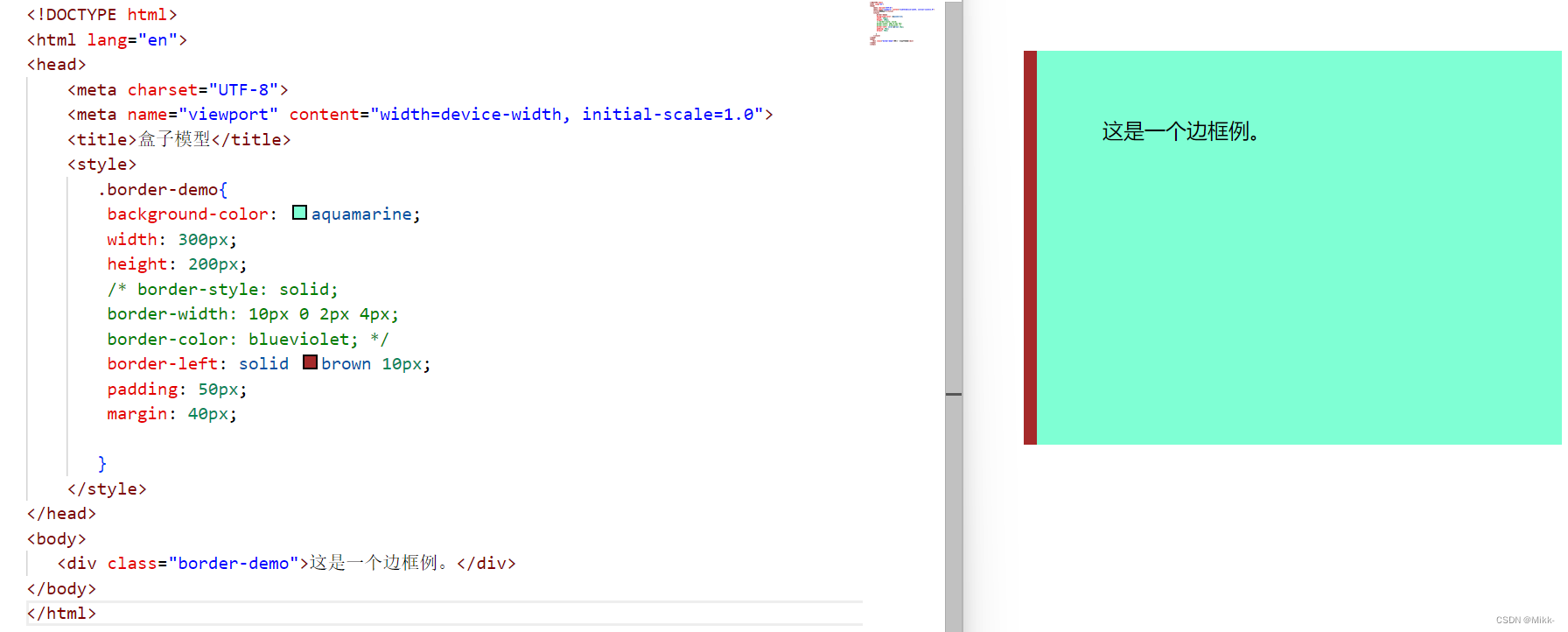Click the meta charset="UTF-8" line
The height and width of the screenshot is (632, 1568).
tap(178, 90)
